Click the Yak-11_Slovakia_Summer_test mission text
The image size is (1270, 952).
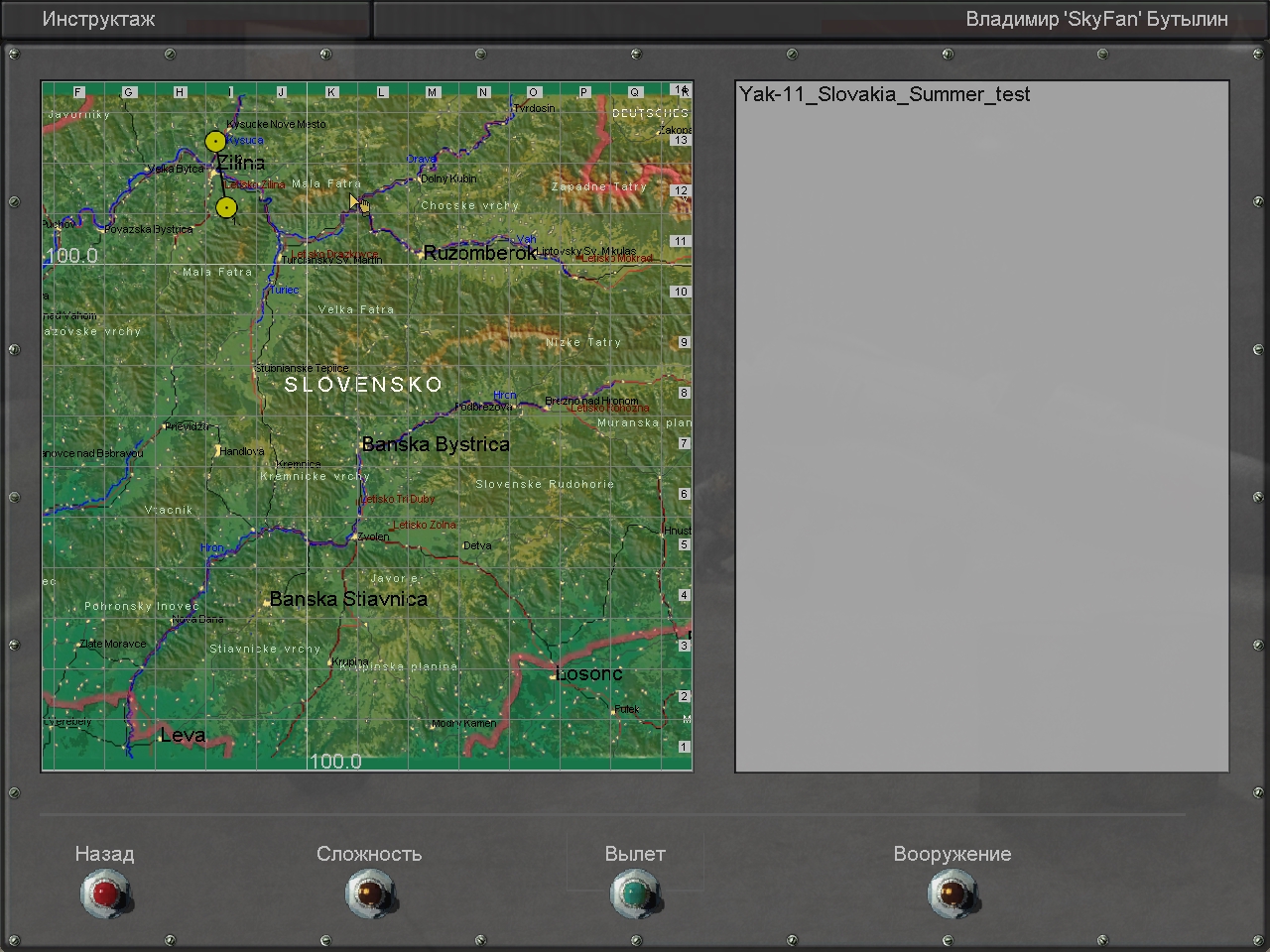pyautogui.click(x=884, y=95)
